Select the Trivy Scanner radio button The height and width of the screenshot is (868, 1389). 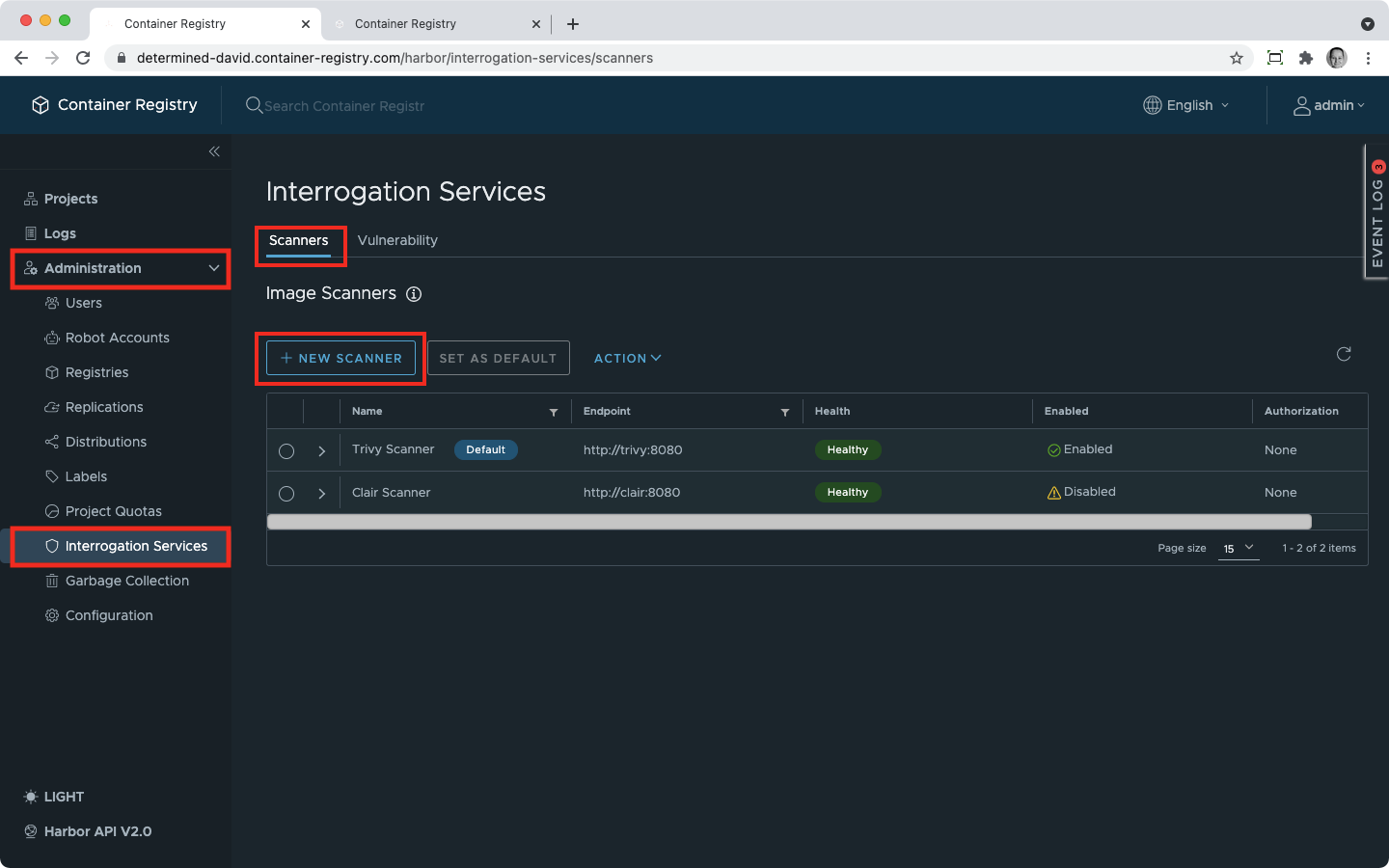coord(286,451)
